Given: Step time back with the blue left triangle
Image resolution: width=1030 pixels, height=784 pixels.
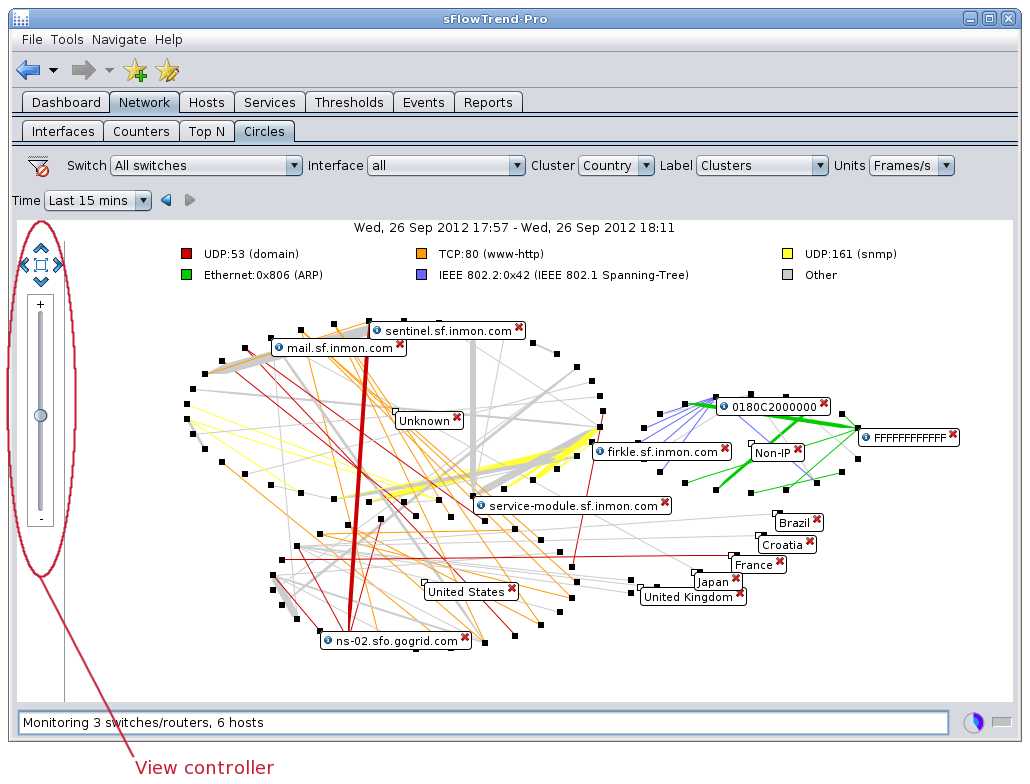Looking at the screenshot, I should 166,200.
